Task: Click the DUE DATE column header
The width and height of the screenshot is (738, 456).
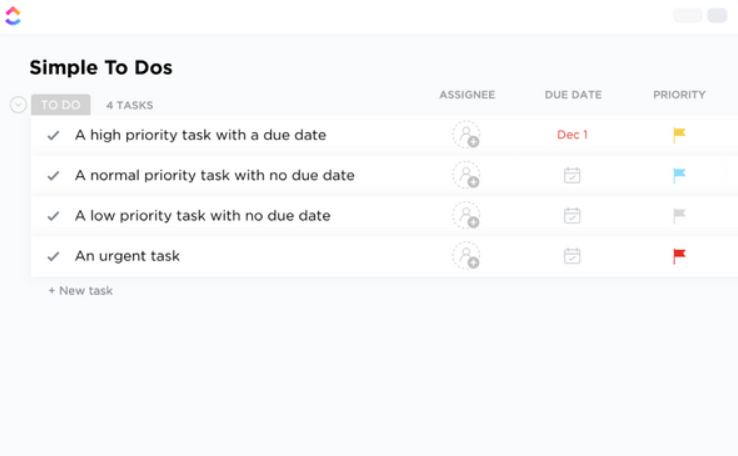Action: [573, 95]
